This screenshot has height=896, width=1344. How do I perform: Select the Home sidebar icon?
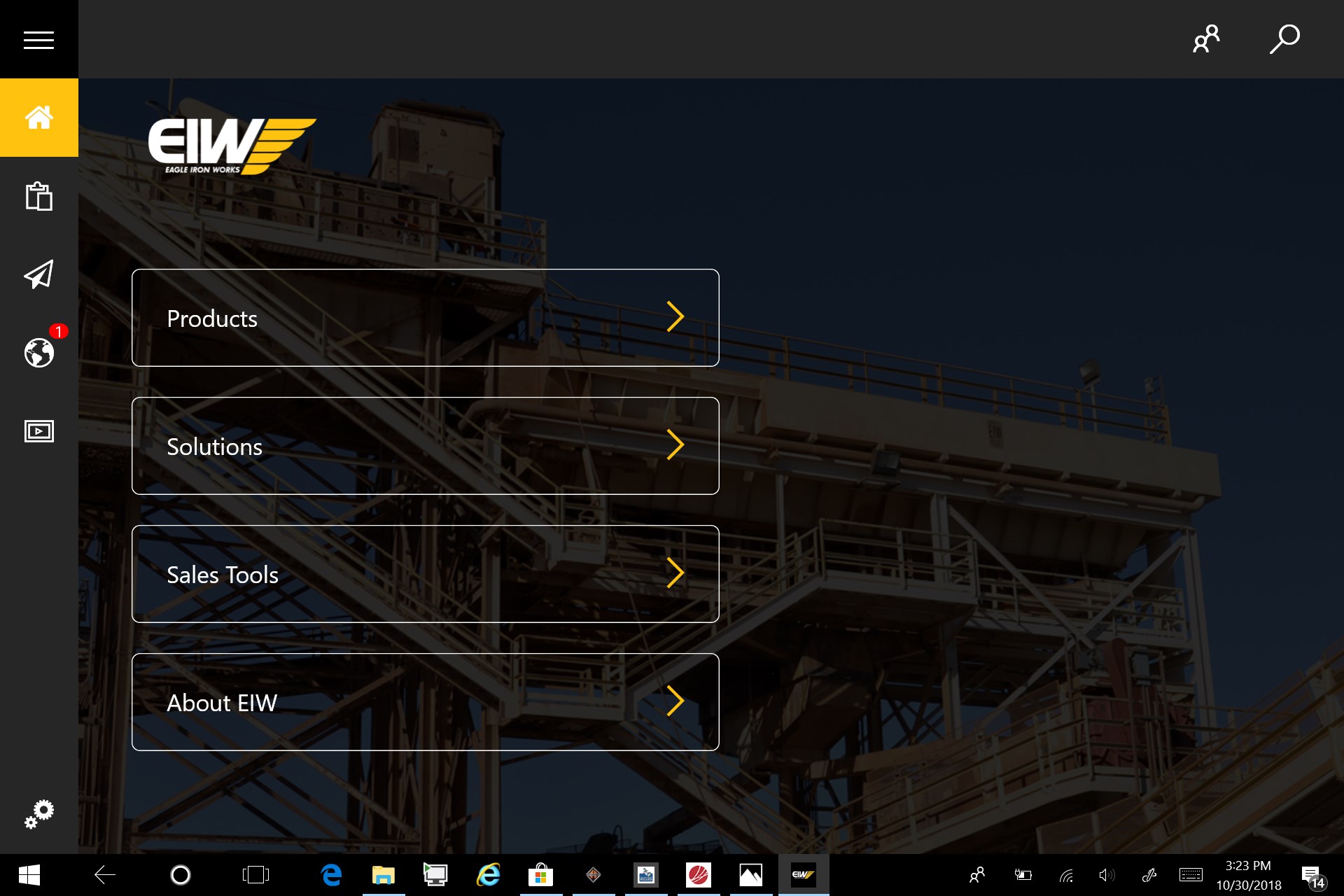click(38, 118)
